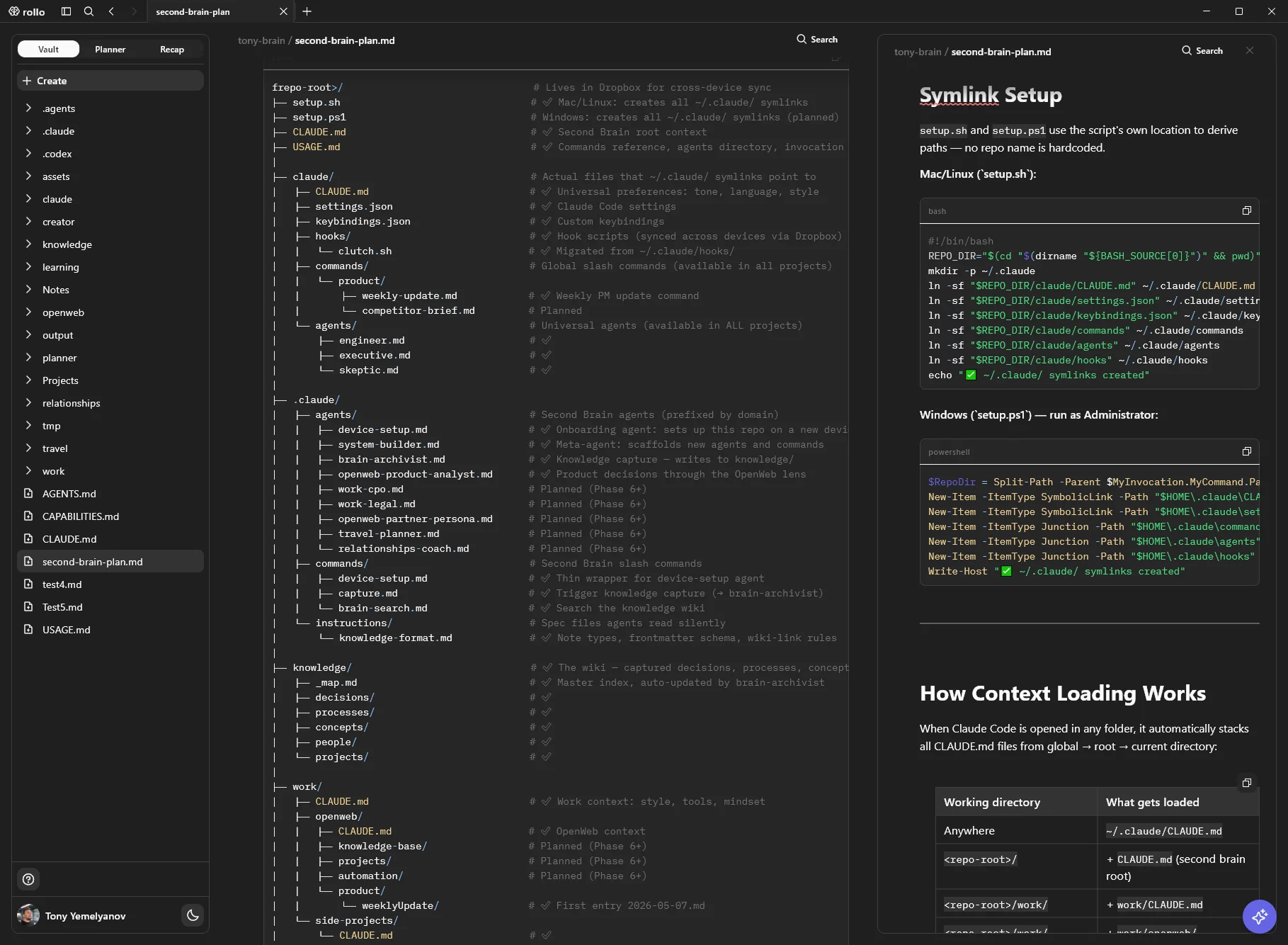Click the How Context Loading Works heading

tap(1062, 694)
